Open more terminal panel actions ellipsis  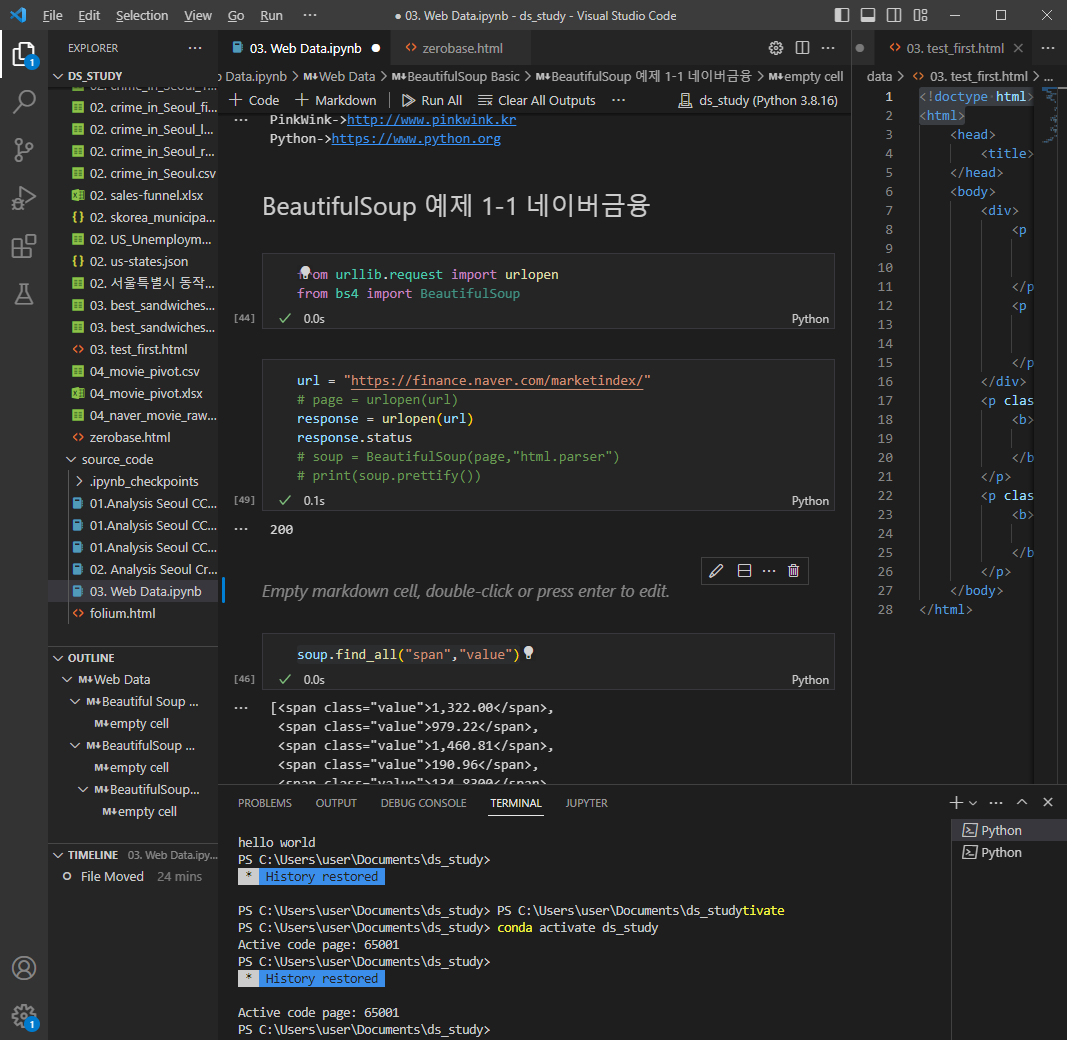coord(996,802)
